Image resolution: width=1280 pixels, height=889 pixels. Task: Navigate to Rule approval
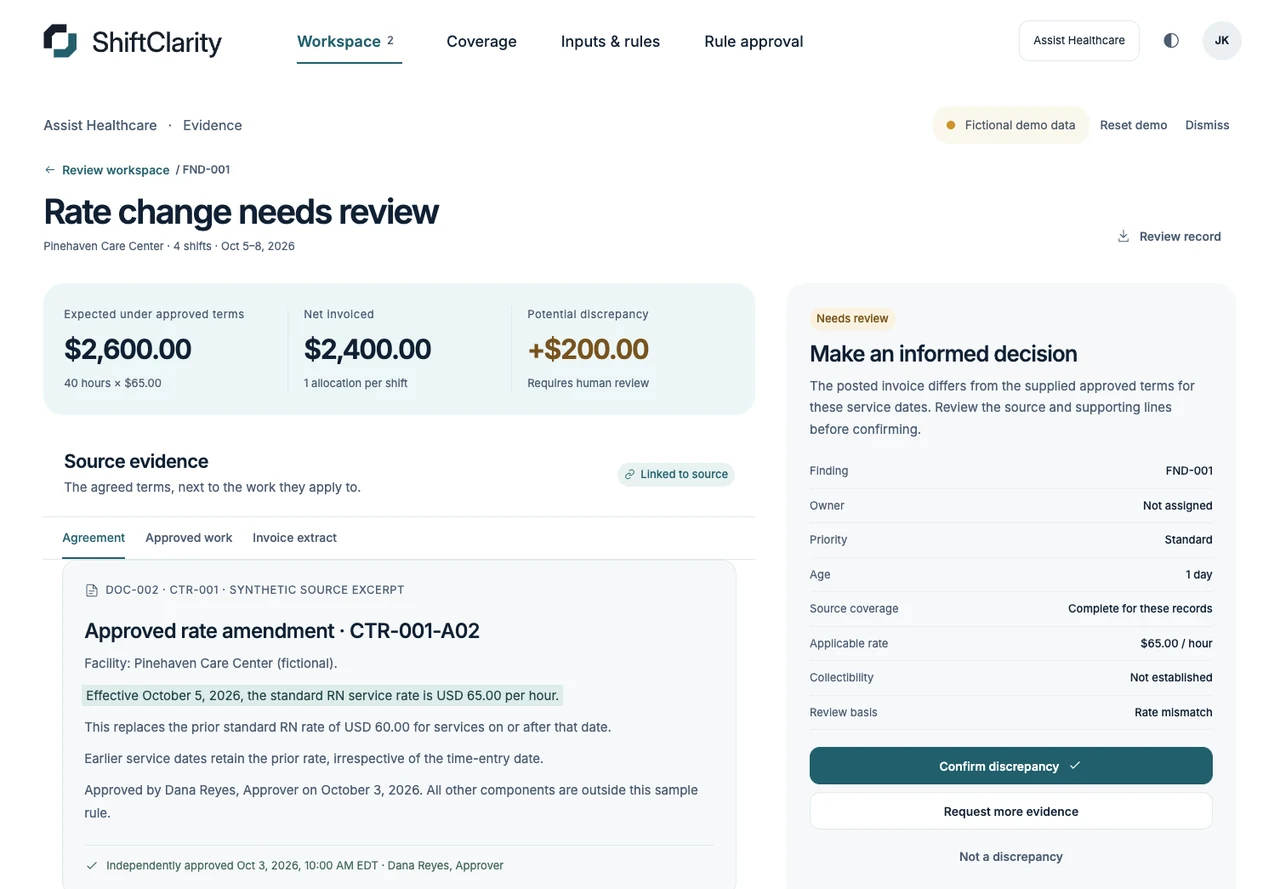click(754, 42)
